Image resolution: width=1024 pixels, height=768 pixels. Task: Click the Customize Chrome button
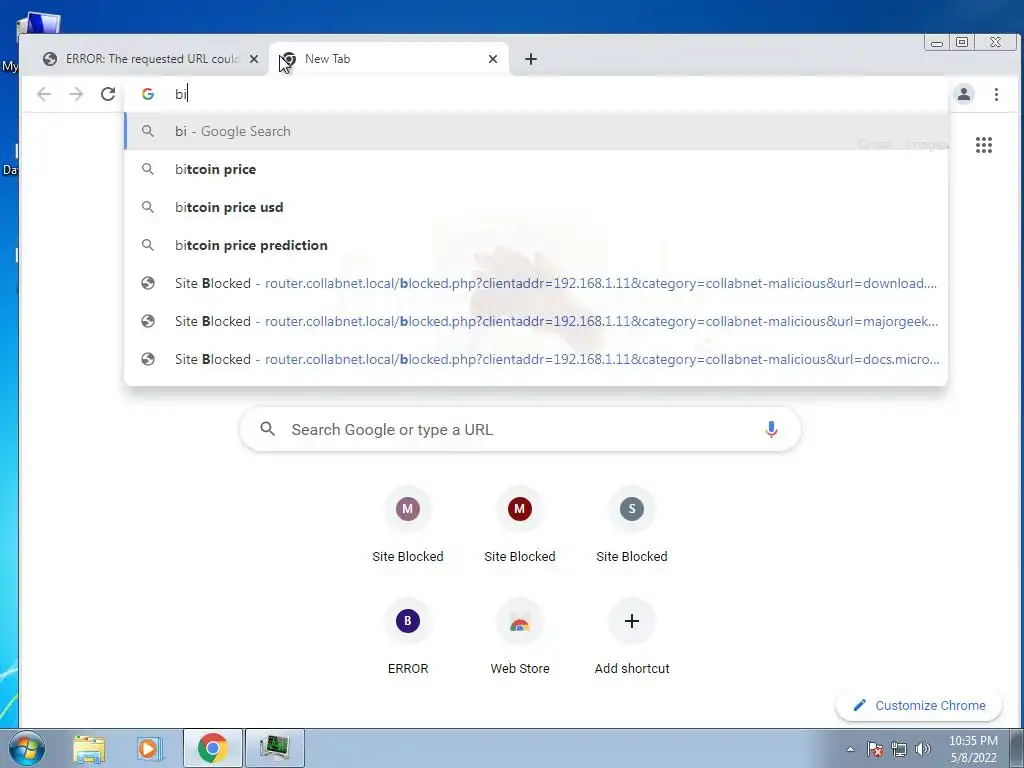click(919, 705)
